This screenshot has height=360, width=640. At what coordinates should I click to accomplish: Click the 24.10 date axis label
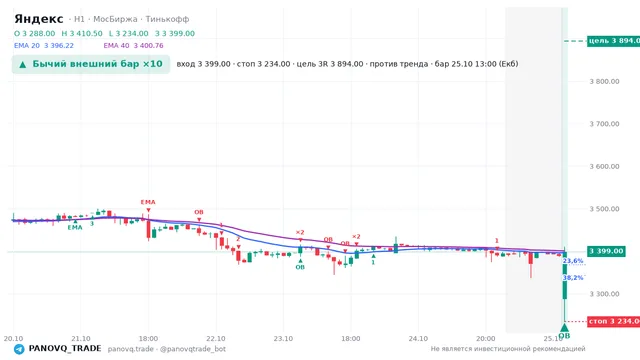coord(418,338)
